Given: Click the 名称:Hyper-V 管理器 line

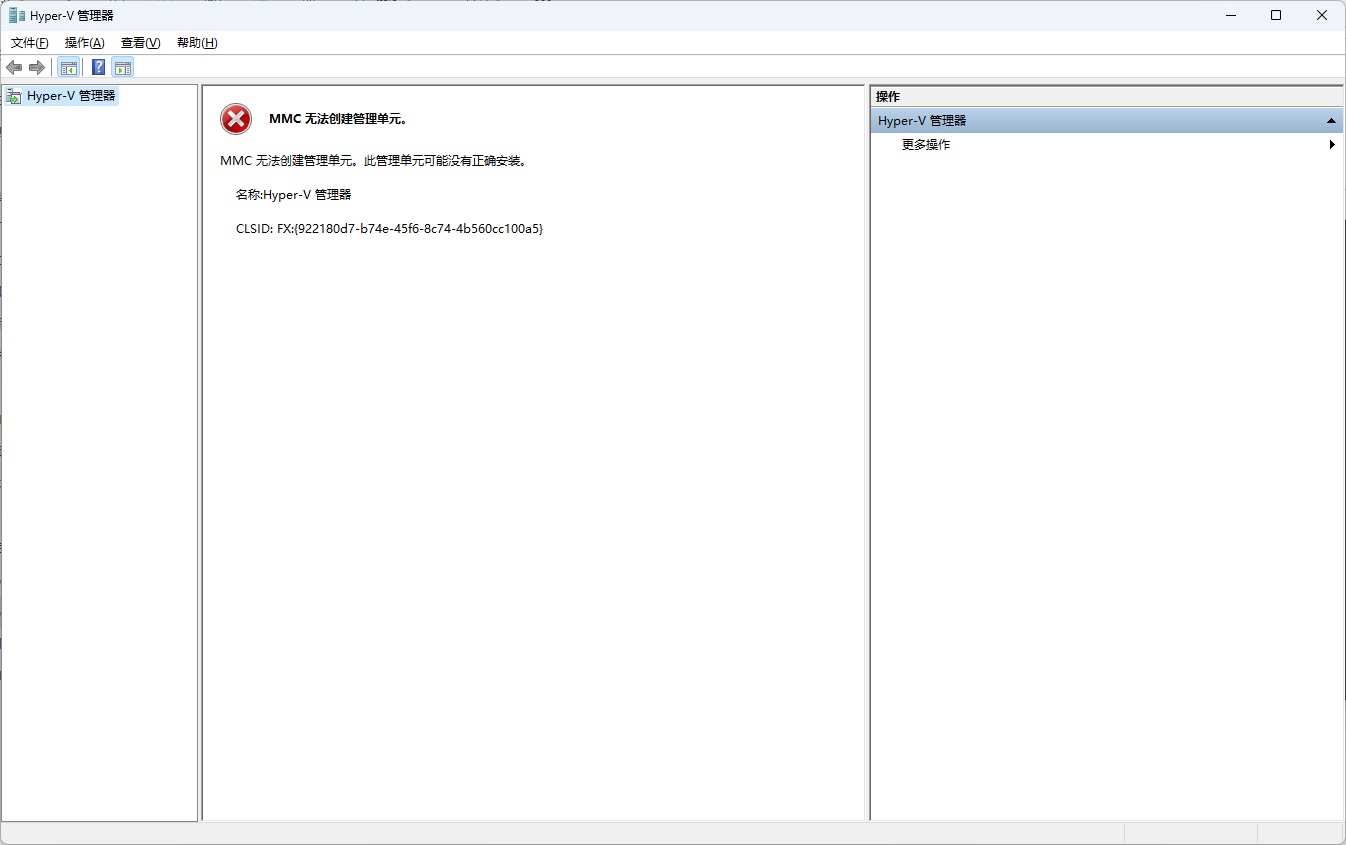Looking at the screenshot, I should point(294,195).
